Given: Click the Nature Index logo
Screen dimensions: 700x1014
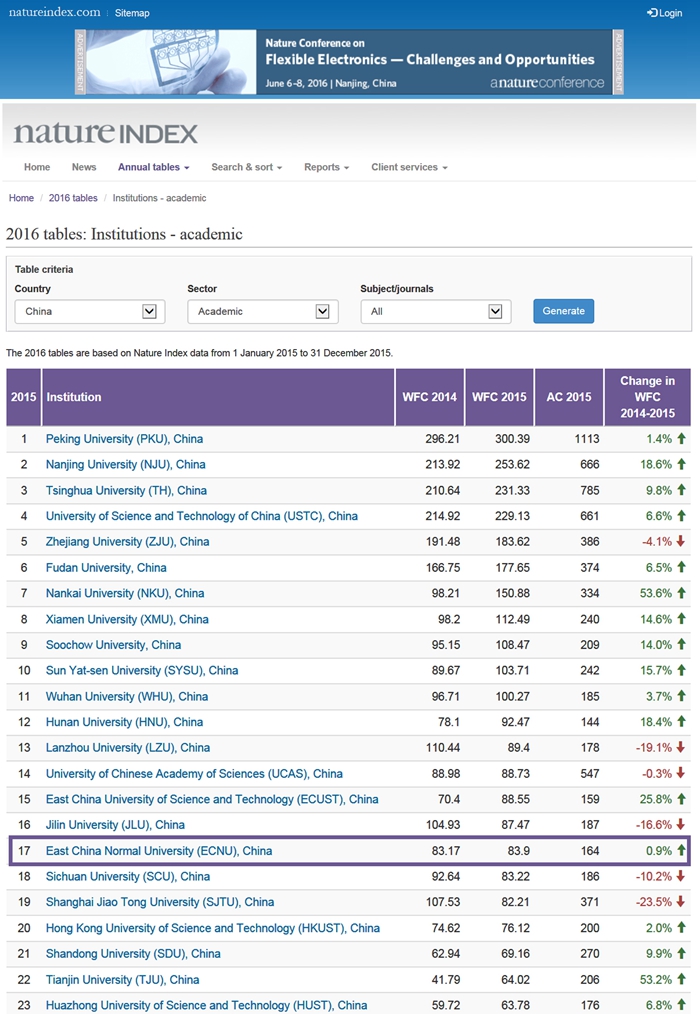Looking at the screenshot, I should 106,133.
